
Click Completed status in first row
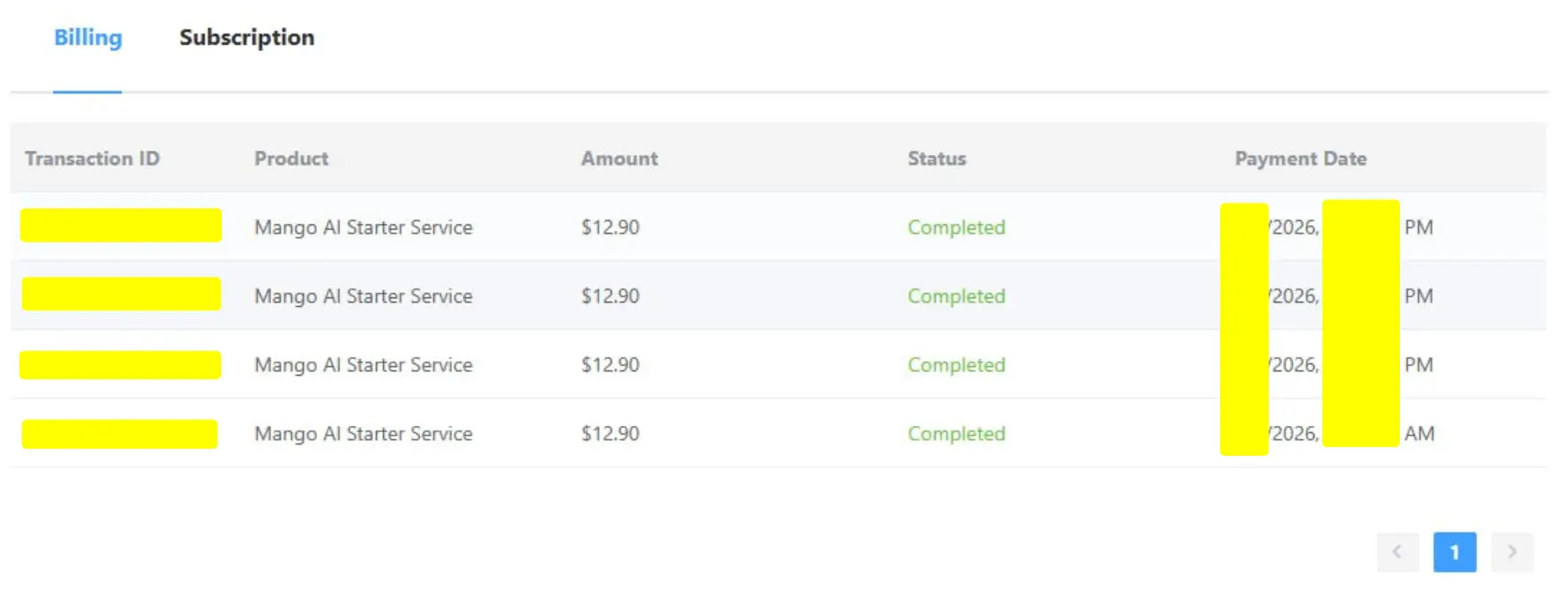click(x=956, y=227)
